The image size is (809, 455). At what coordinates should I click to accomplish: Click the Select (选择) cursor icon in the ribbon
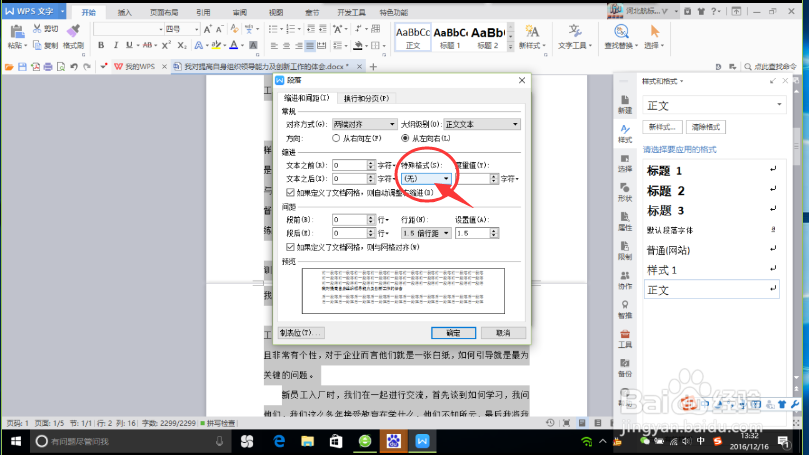pyautogui.click(x=654, y=31)
